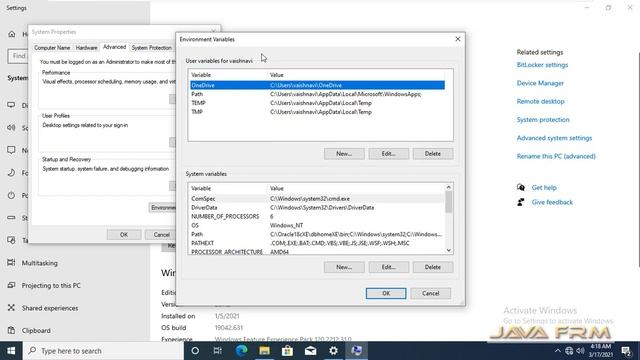Open Multitasking in the Settings sidebar

(40, 263)
